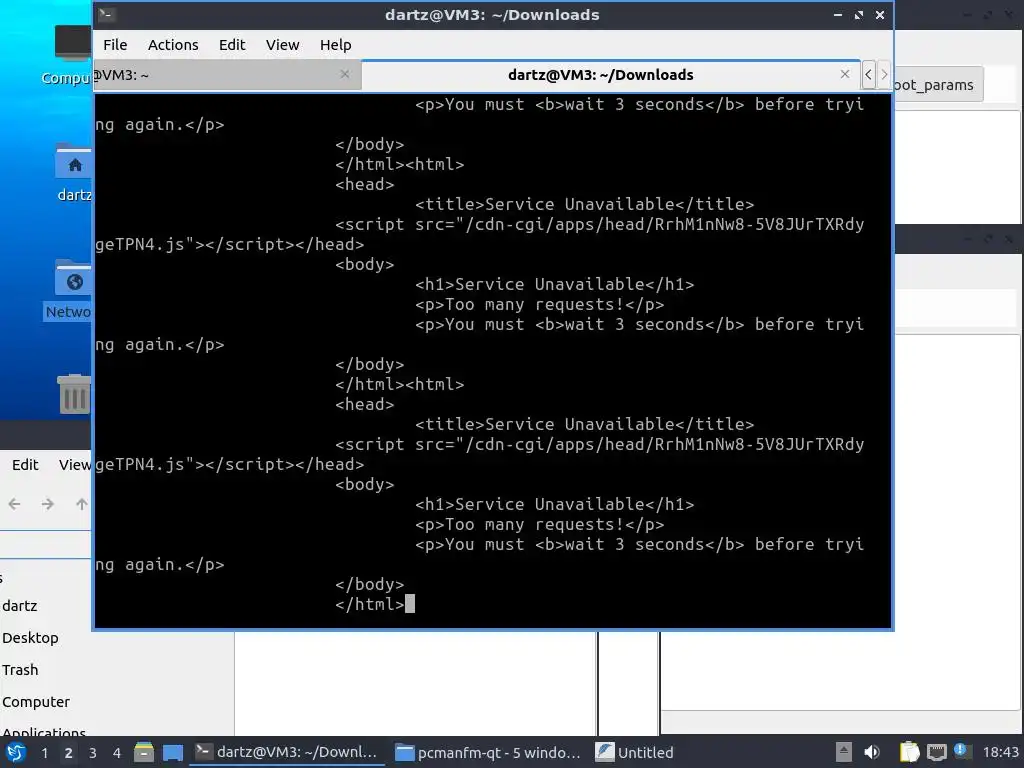Image resolution: width=1024 pixels, height=768 pixels.
Task: Switch to workspace 3
Action: click(x=93, y=753)
